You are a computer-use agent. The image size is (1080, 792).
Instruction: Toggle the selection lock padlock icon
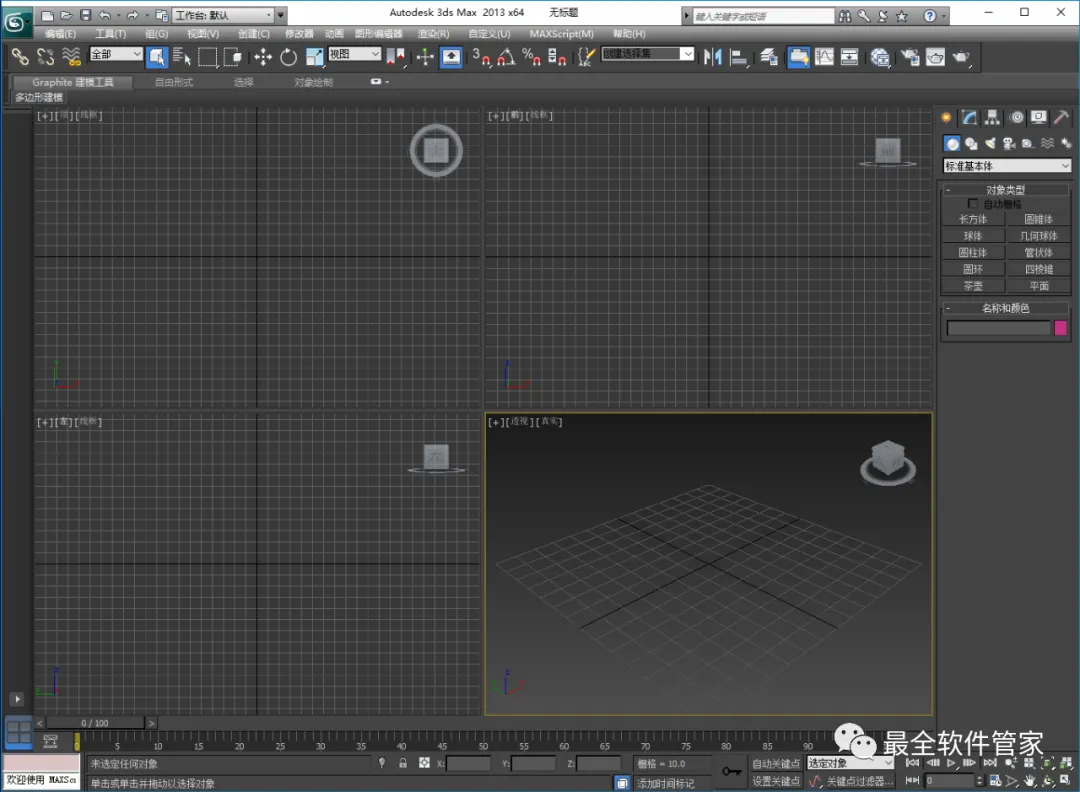pyautogui.click(x=403, y=763)
